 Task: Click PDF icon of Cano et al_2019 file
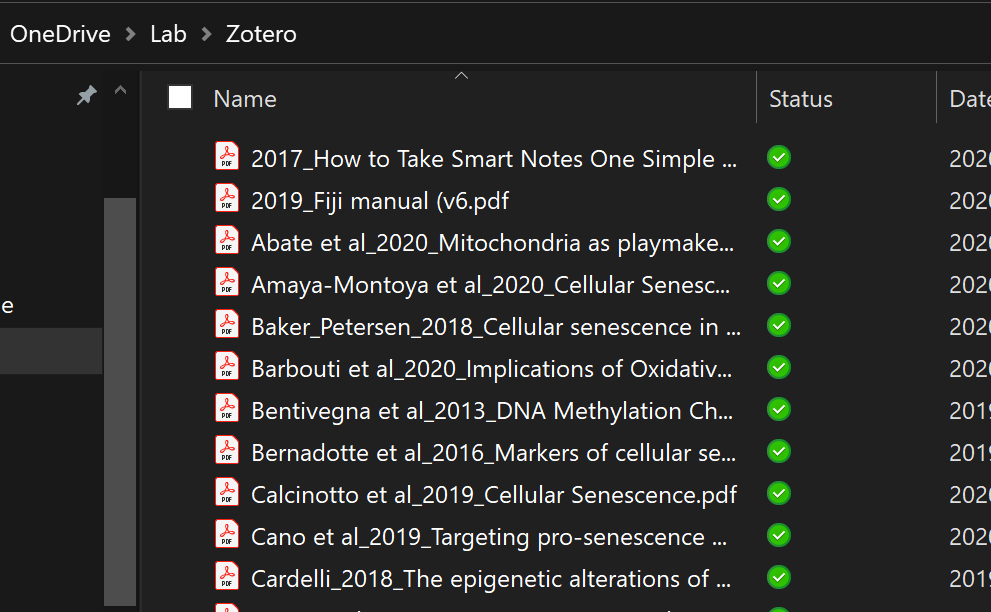coord(227,534)
